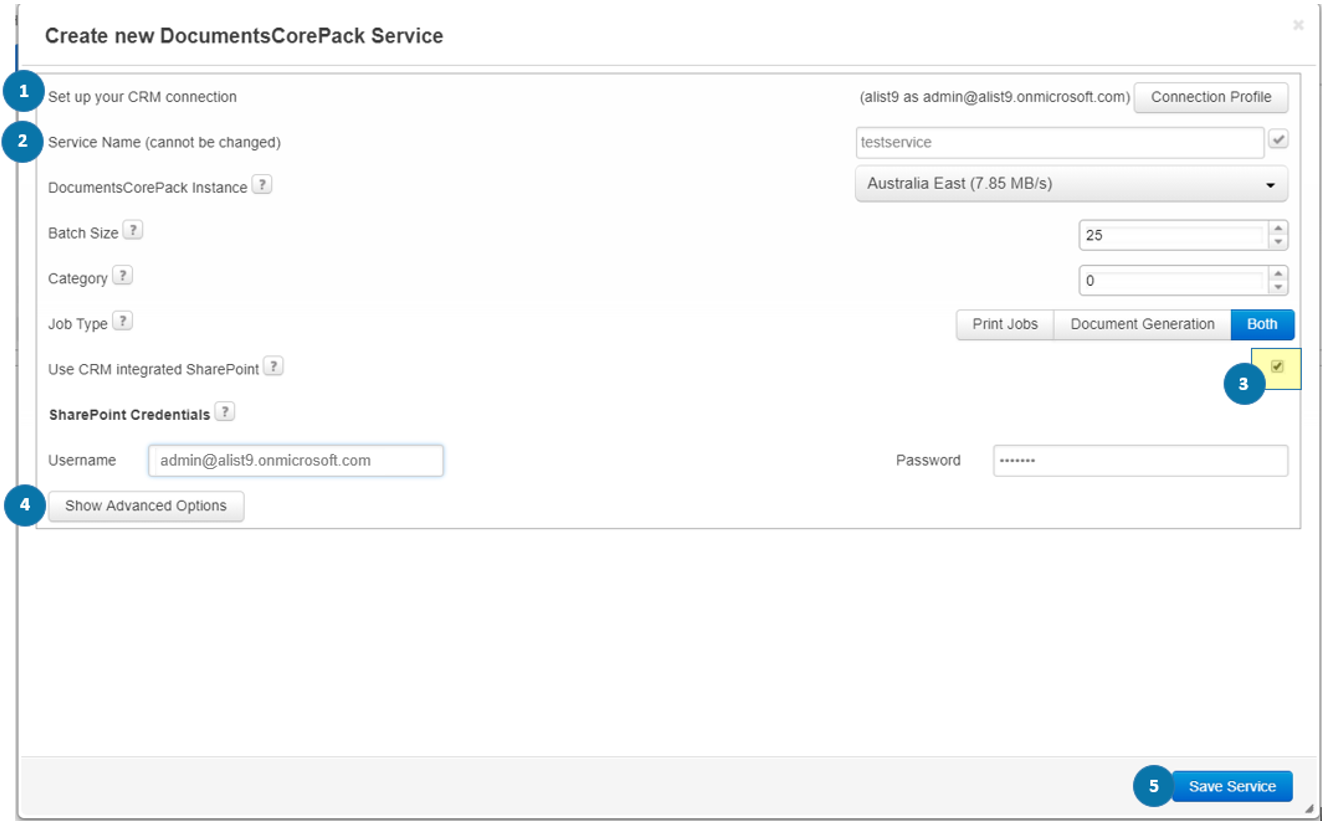Focus the SharePoint Username field
1322x821 pixels.
click(x=296, y=461)
